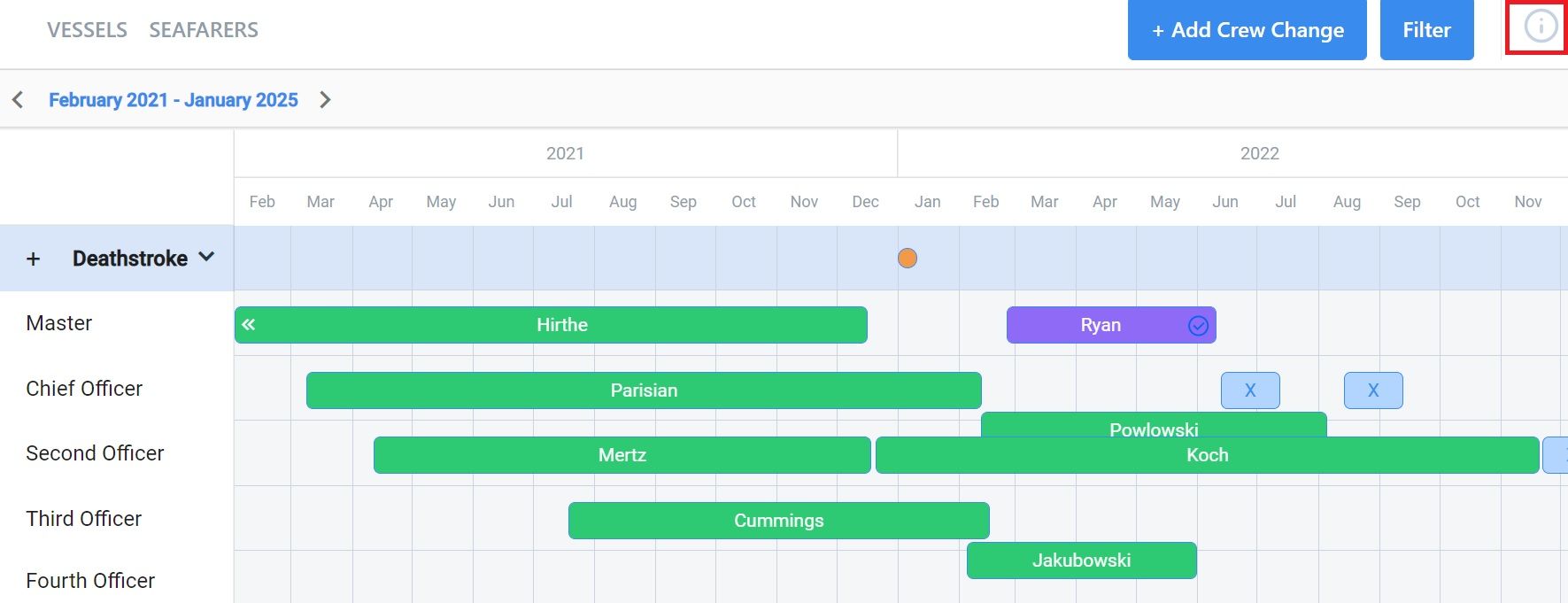Select the purple Ryan assignment bar
1568x603 pixels.
click(x=1111, y=325)
